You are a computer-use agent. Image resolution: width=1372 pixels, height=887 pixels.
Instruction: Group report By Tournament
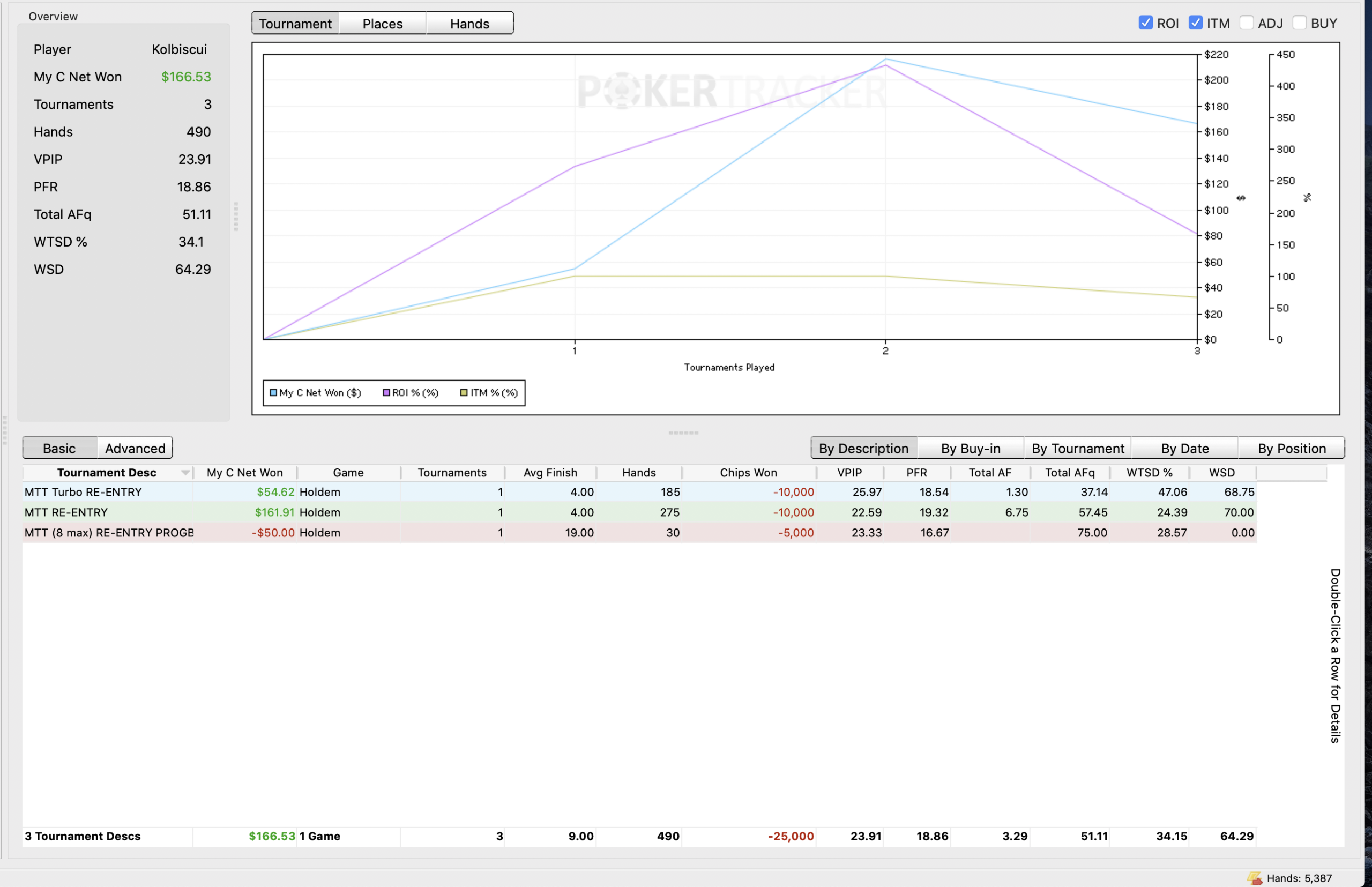coord(1078,448)
